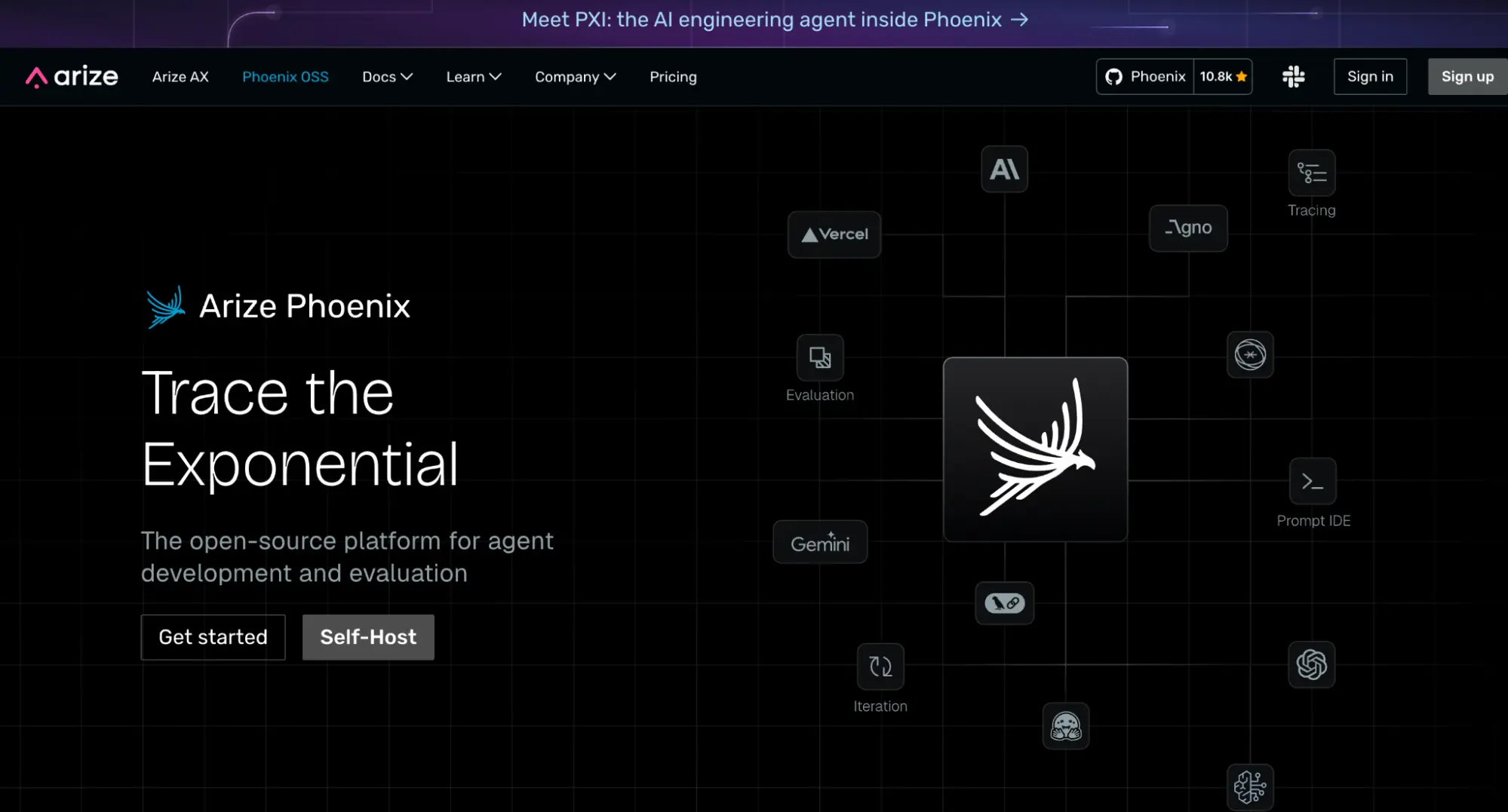Click the Tracing label text
The width and height of the screenshot is (1508, 812).
click(x=1311, y=210)
